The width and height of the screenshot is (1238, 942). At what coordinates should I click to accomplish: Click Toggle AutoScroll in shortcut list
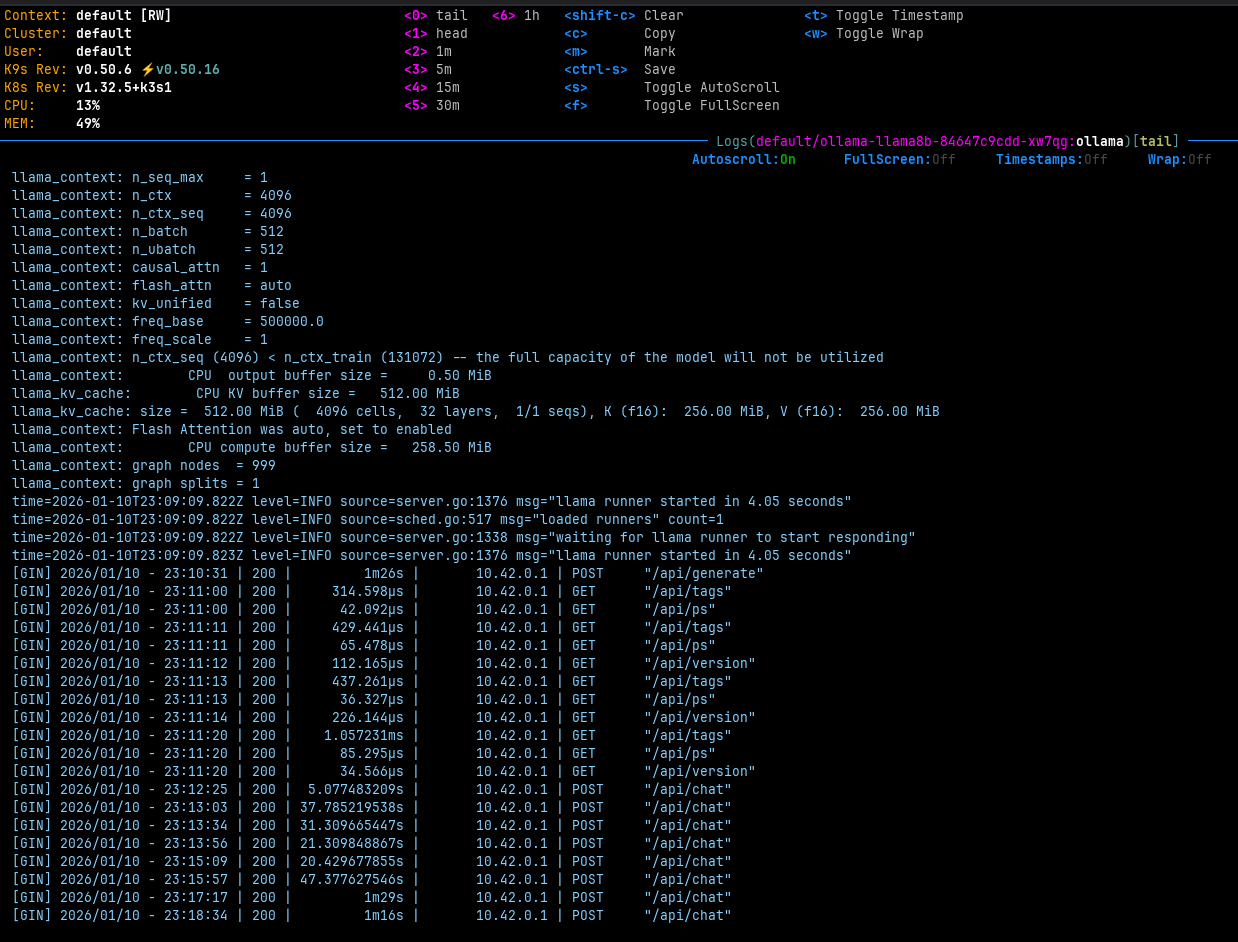click(711, 88)
